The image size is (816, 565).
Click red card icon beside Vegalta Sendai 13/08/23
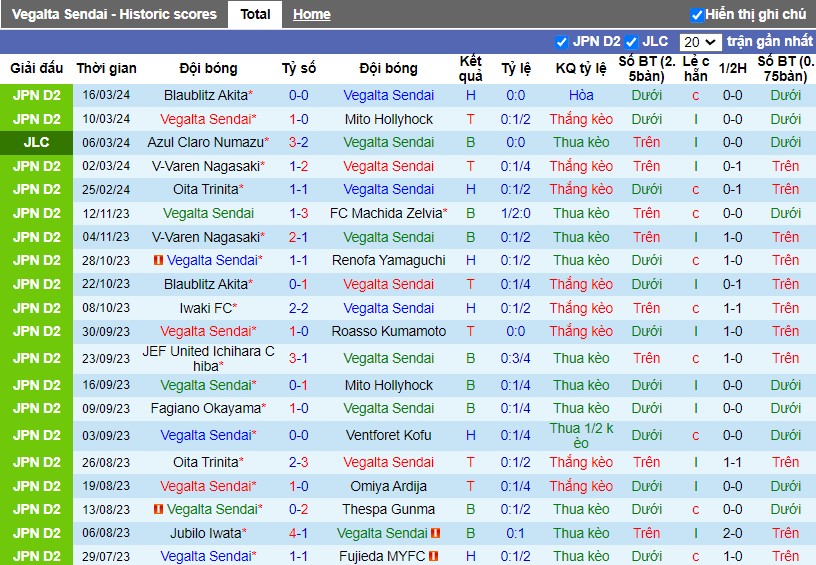[158, 509]
